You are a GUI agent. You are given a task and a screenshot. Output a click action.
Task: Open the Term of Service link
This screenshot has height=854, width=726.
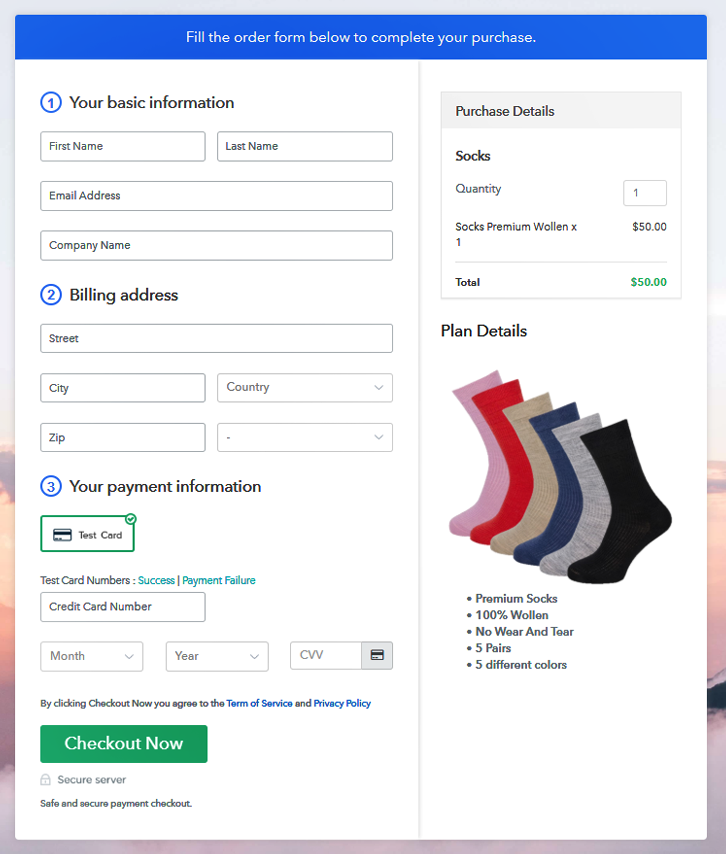[x=259, y=703]
